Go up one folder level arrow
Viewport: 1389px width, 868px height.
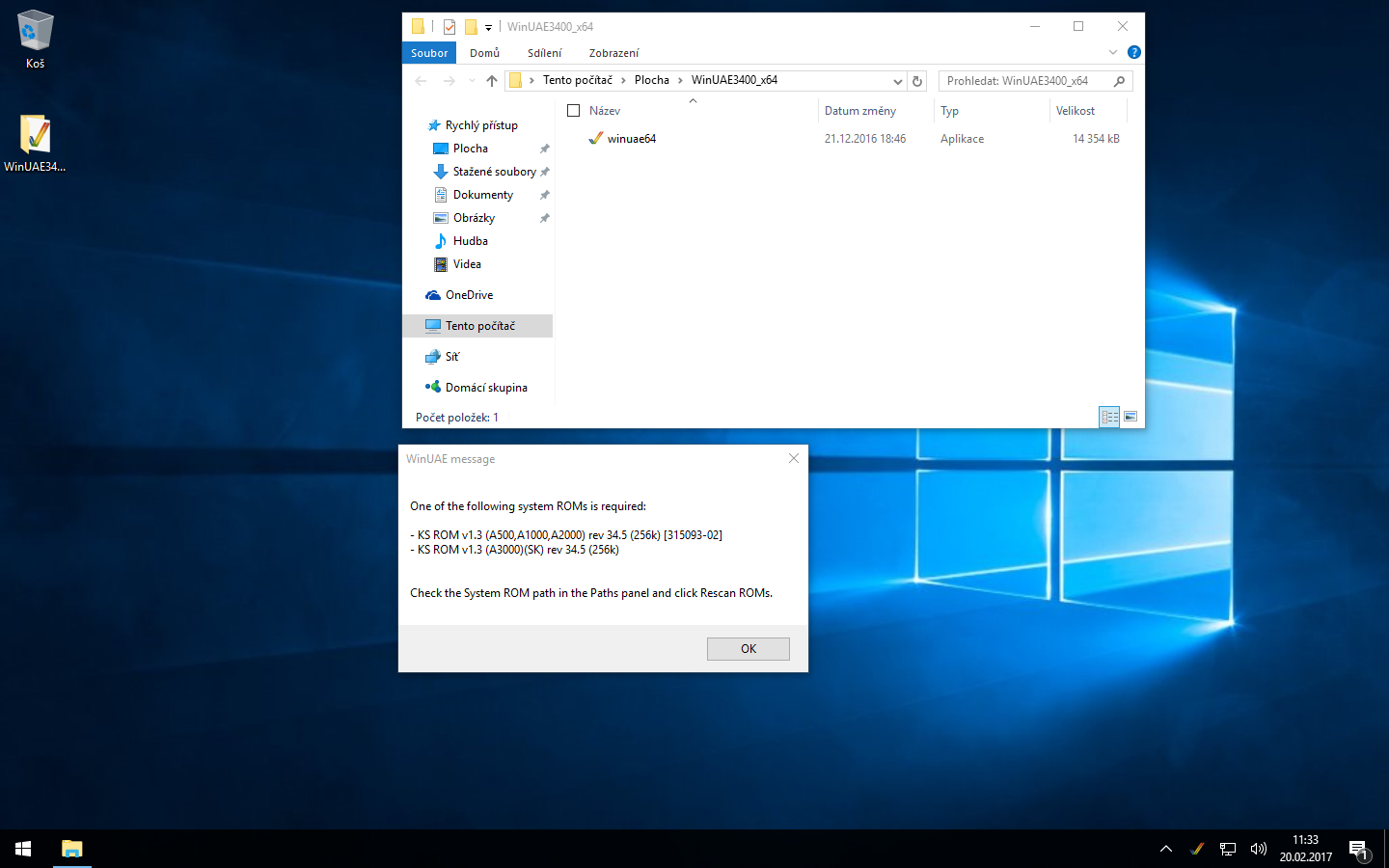(492, 81)
